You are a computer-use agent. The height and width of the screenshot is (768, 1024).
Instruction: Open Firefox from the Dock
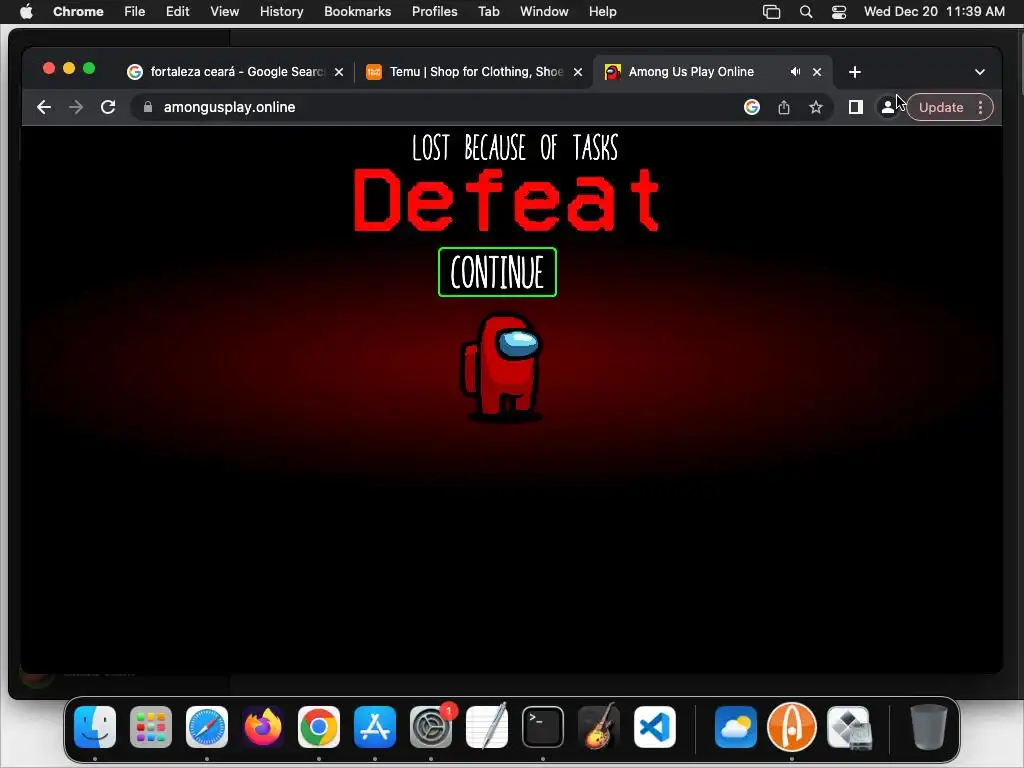[x=263, y=727]
